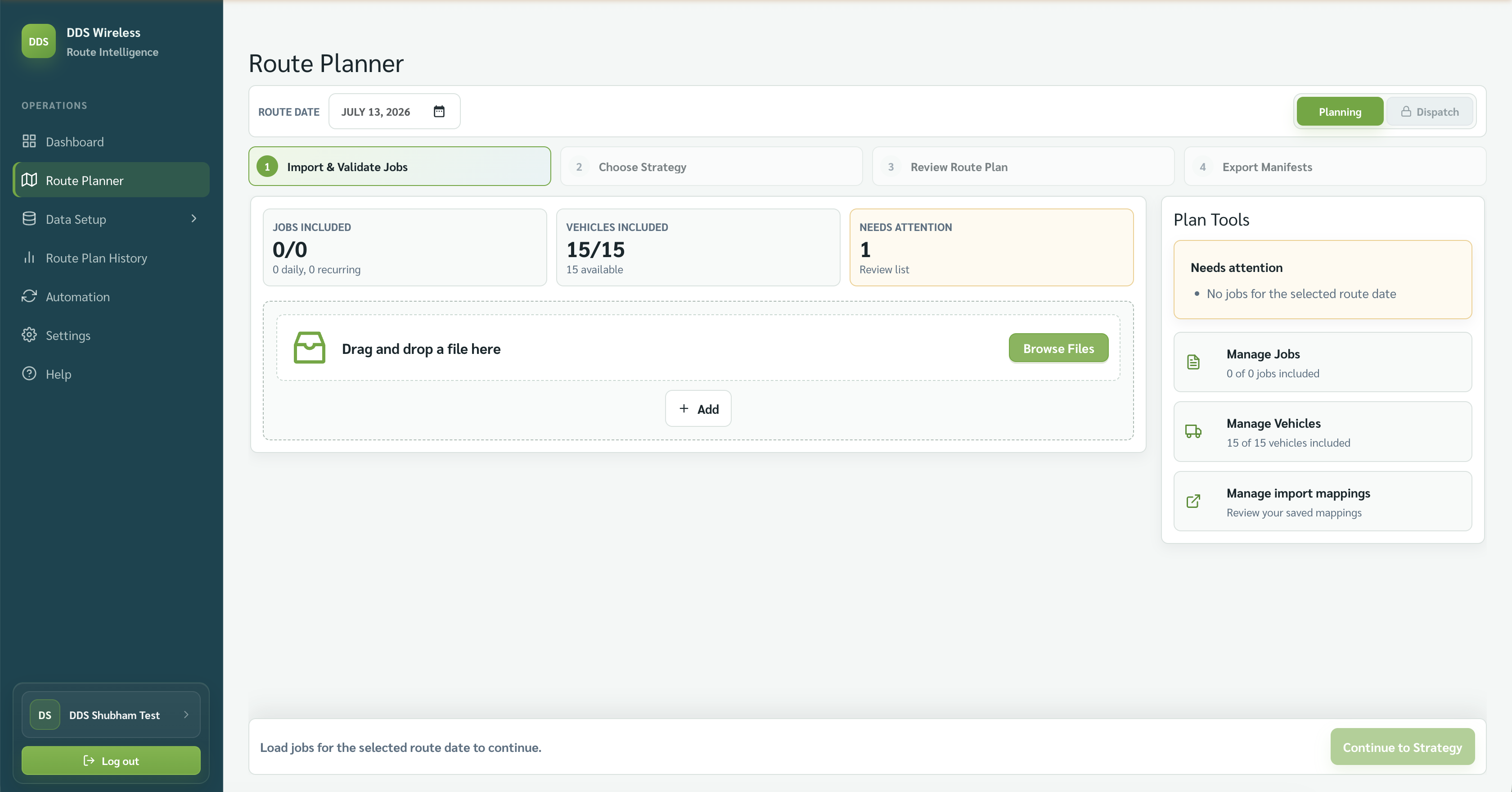
Task: Click the '15 available' text
Action: tap(594, 270)
